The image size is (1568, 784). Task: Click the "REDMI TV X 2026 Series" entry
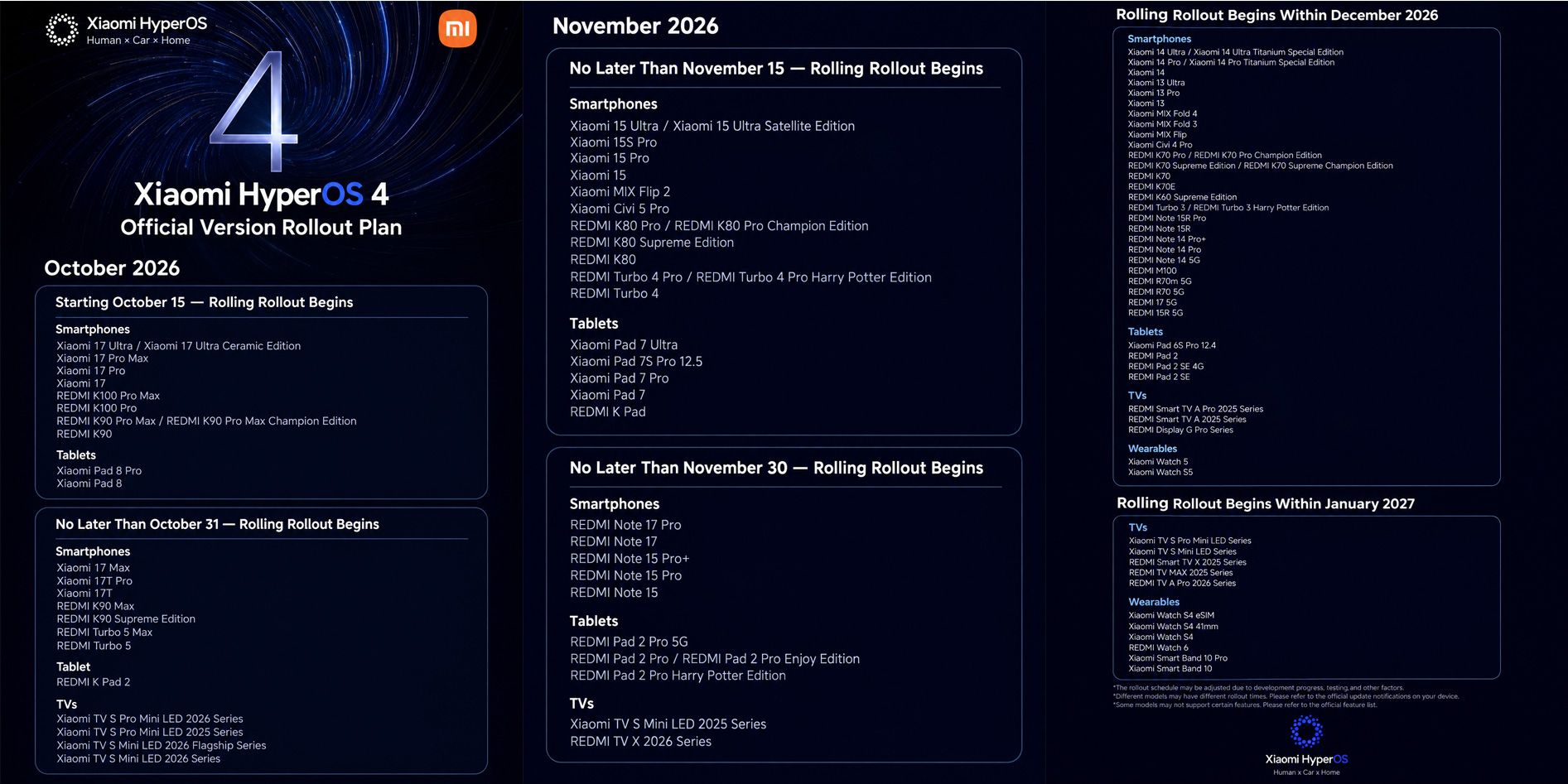[641, 742]
